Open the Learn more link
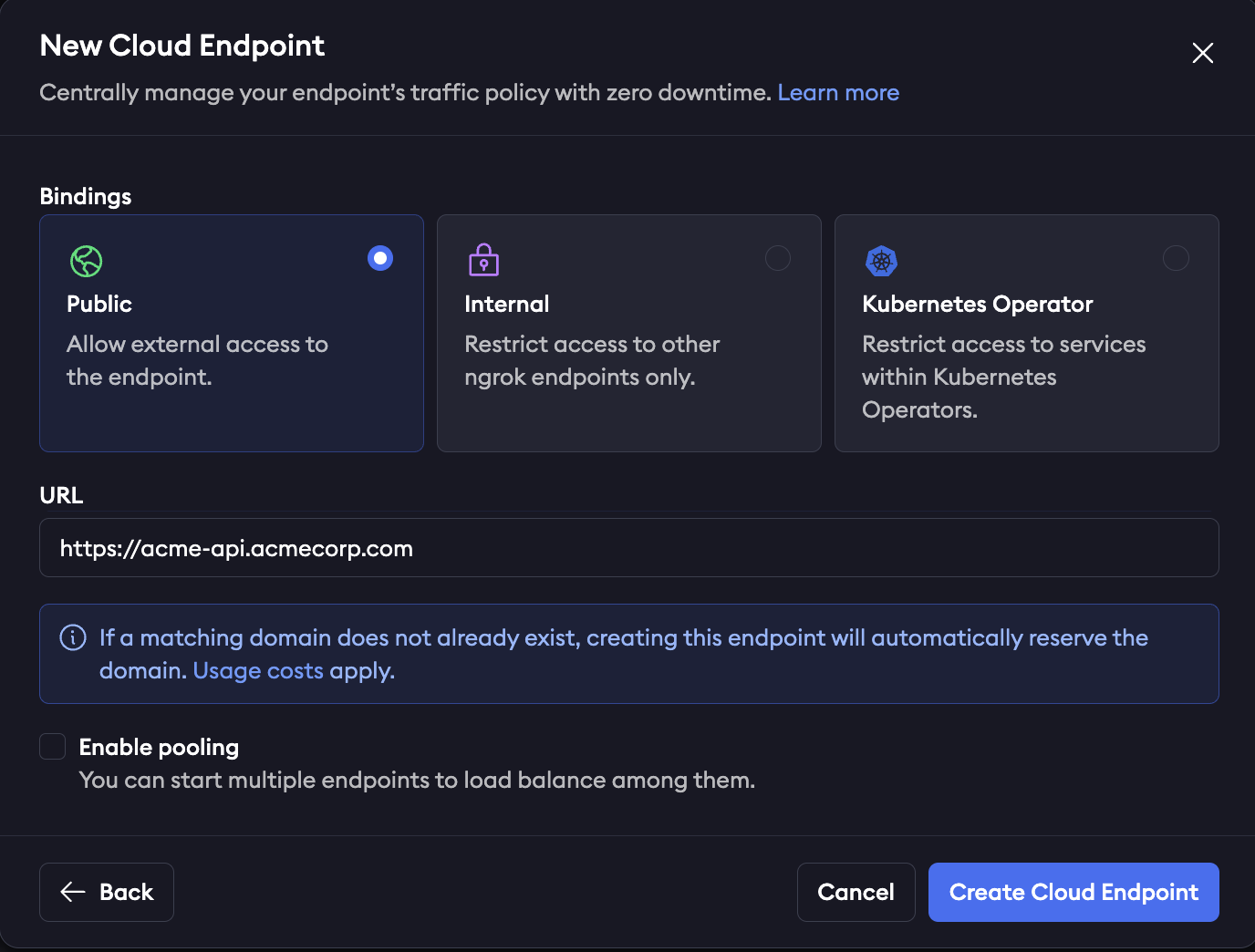The height and width of the screenshot is (952, 1255). pos(838,92)
